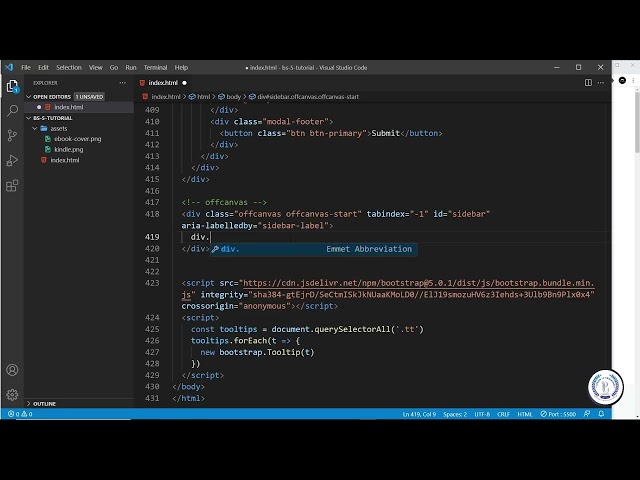Open Explorer panel ellipsis menu
This screenshot has height=480, width=640.
click(x=122, y=82)
